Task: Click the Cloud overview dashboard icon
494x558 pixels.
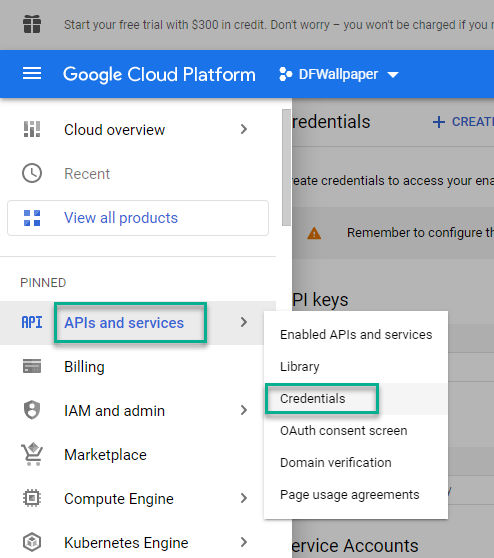Action: pos(32,129)
